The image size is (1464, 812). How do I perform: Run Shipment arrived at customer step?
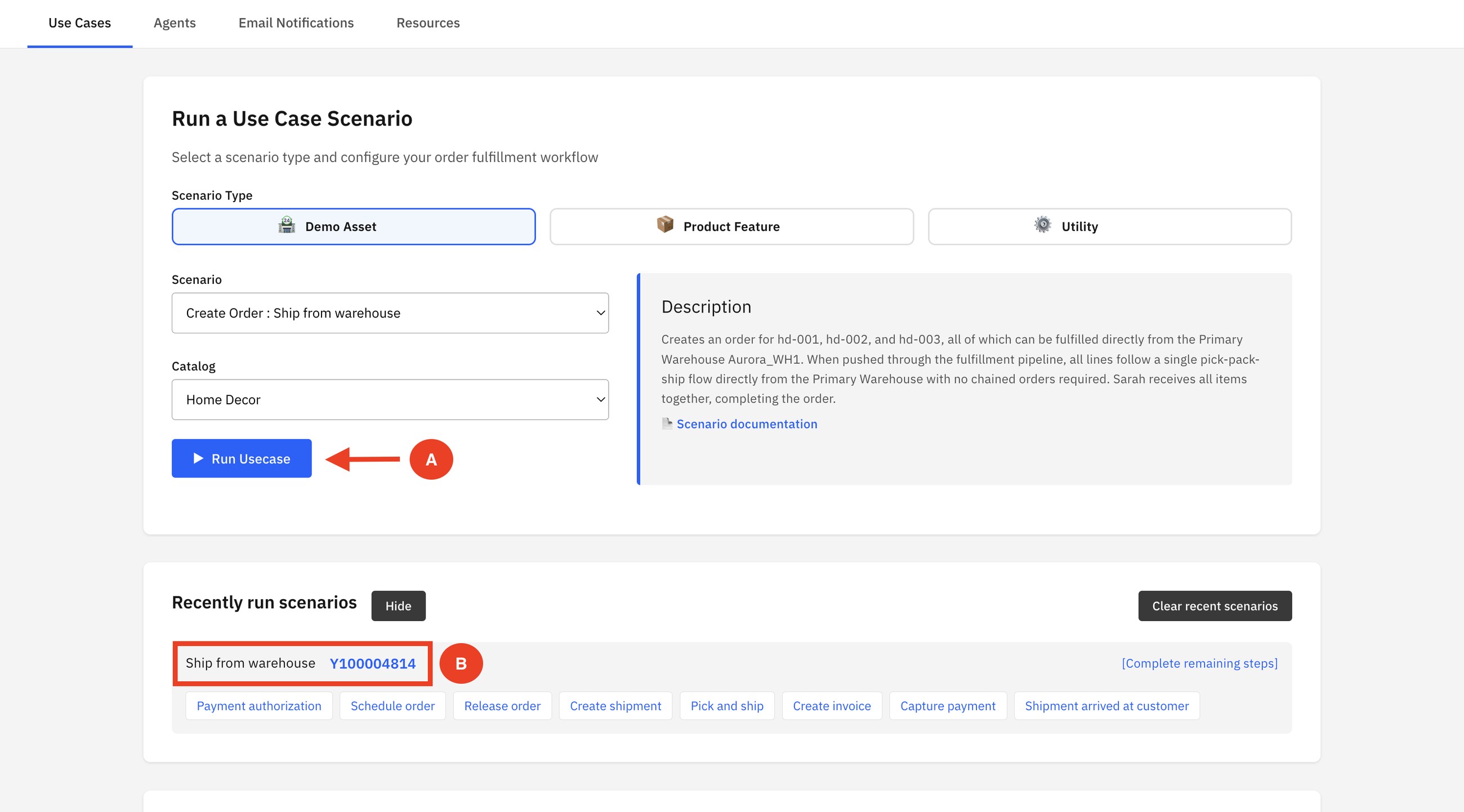[x=1106, y=706]
